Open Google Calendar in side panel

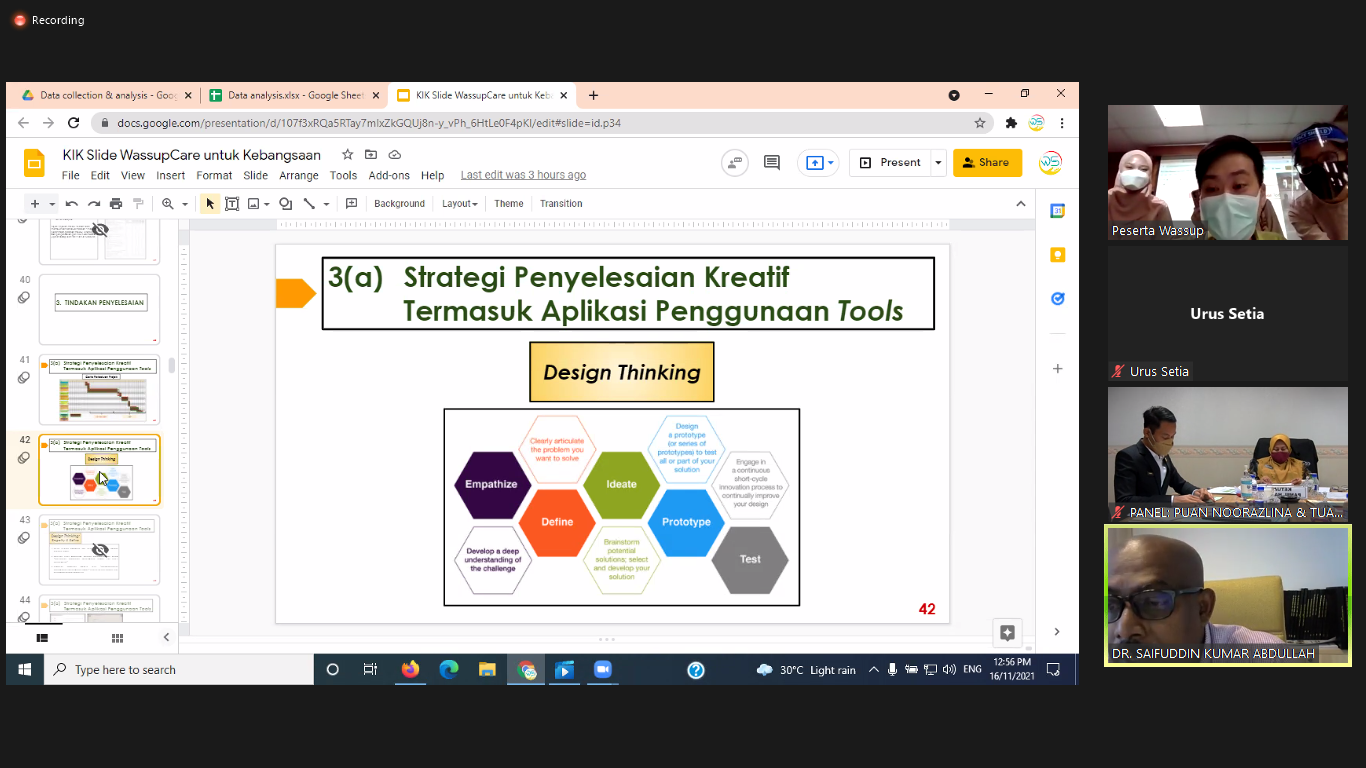pyautogui.click(x=1057, y=211)
